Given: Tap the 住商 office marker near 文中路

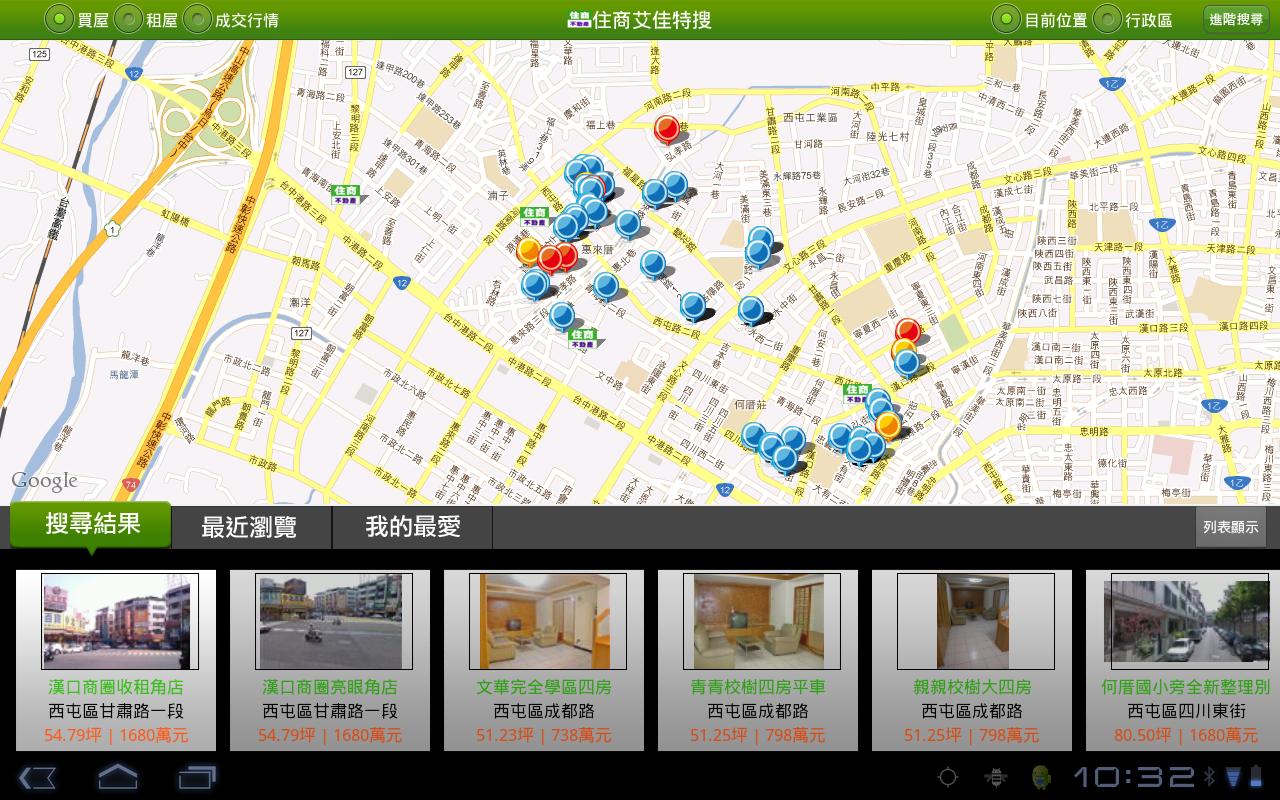Looking at the screenshot, I should click(x=582, y=339).
